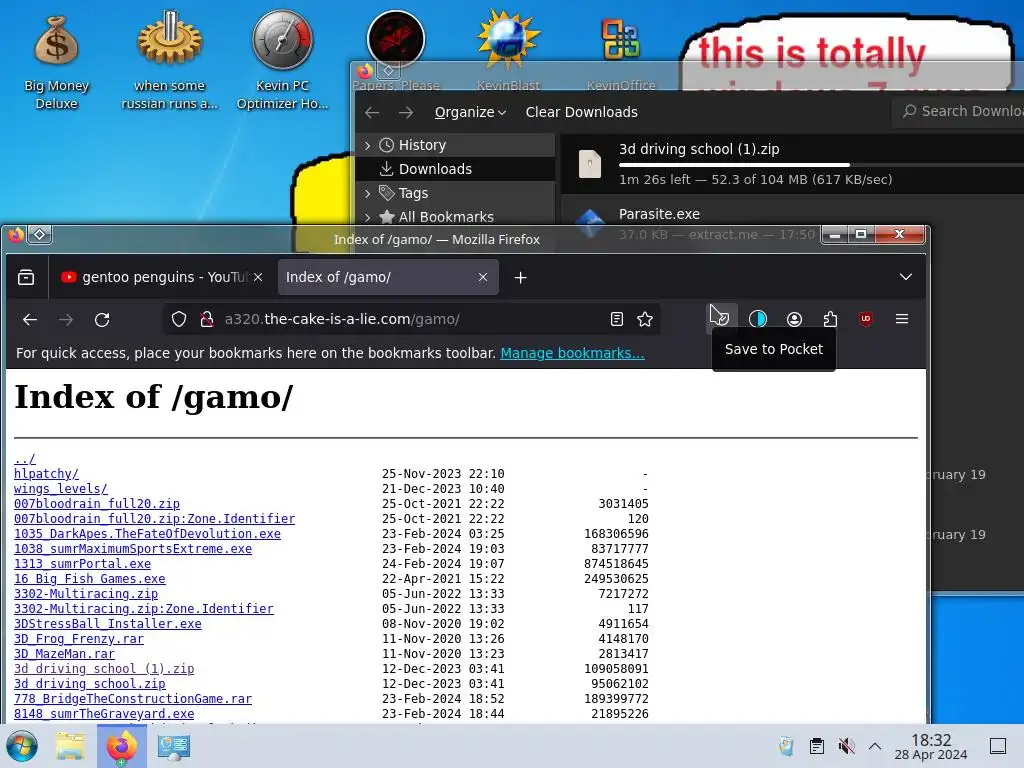Close the gentoo penguins YouTube tab
Viewport: 1024px width, 768px height.
click(258, 278)
